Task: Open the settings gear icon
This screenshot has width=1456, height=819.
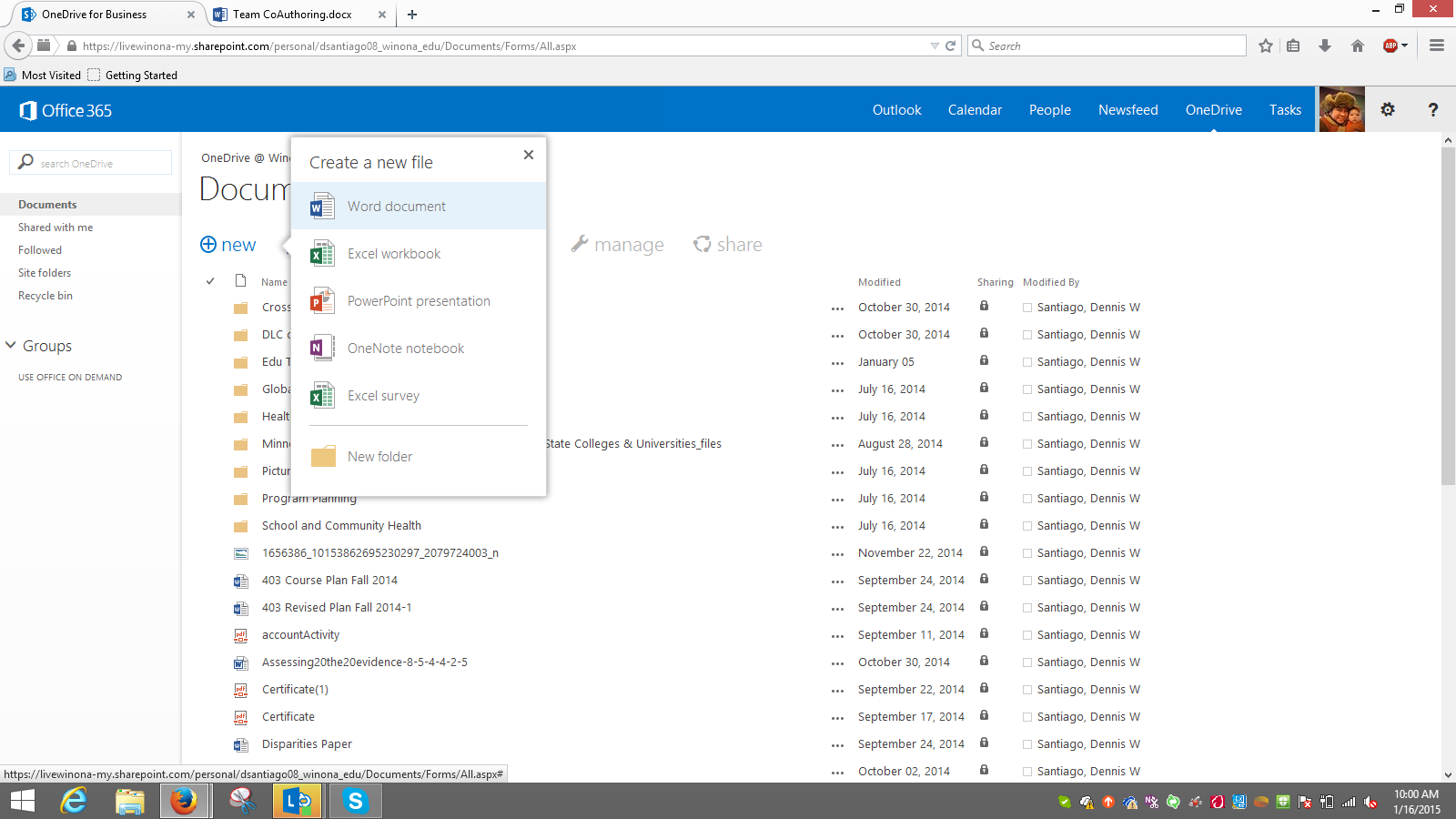Action: click(1387, 110)
